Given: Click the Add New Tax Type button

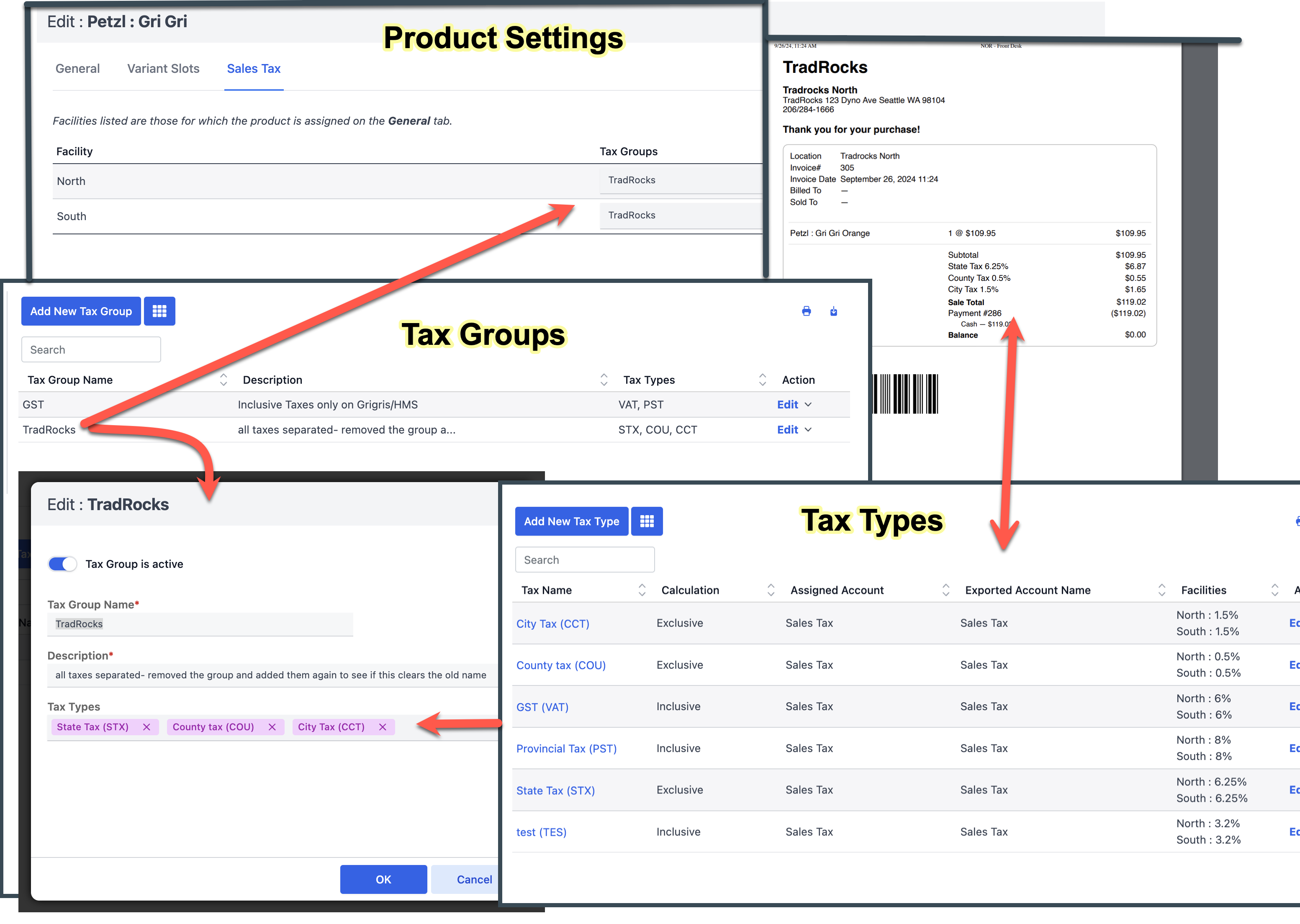Looking at the screenshot, I should pos(571,521).
